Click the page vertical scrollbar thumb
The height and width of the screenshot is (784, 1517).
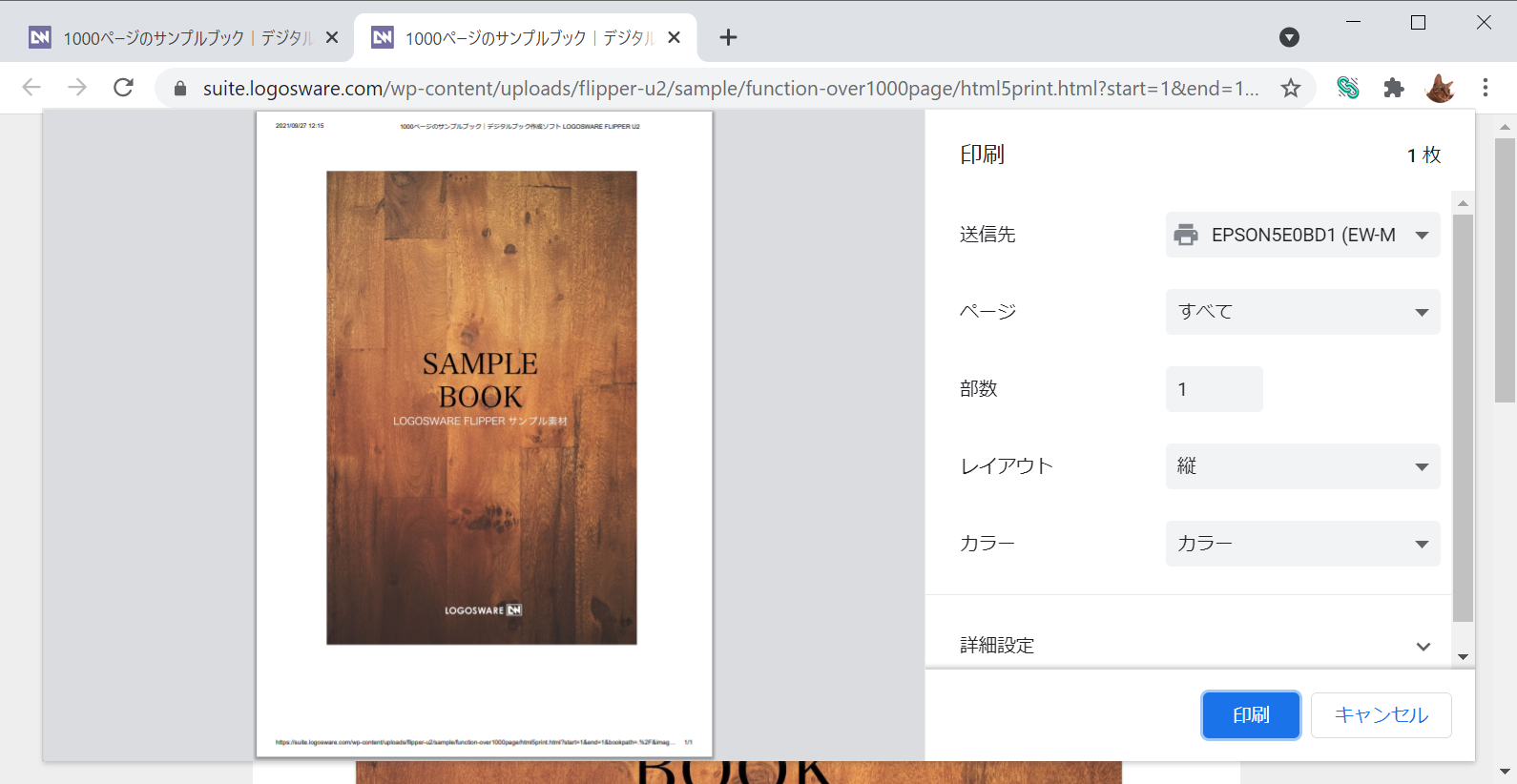click(x=1505, y=270)
